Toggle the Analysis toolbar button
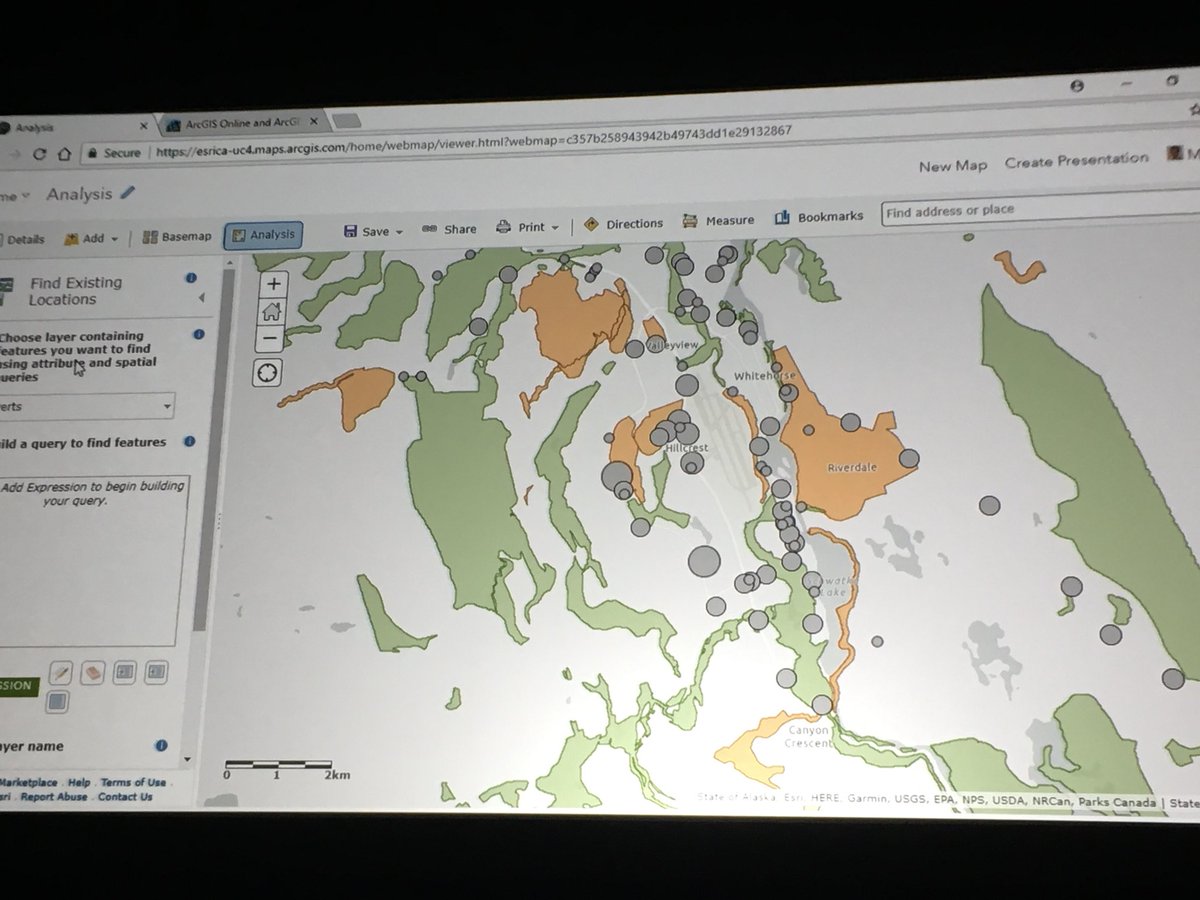The height and width of the screenshot is (900, 1200). click(263, 235)
